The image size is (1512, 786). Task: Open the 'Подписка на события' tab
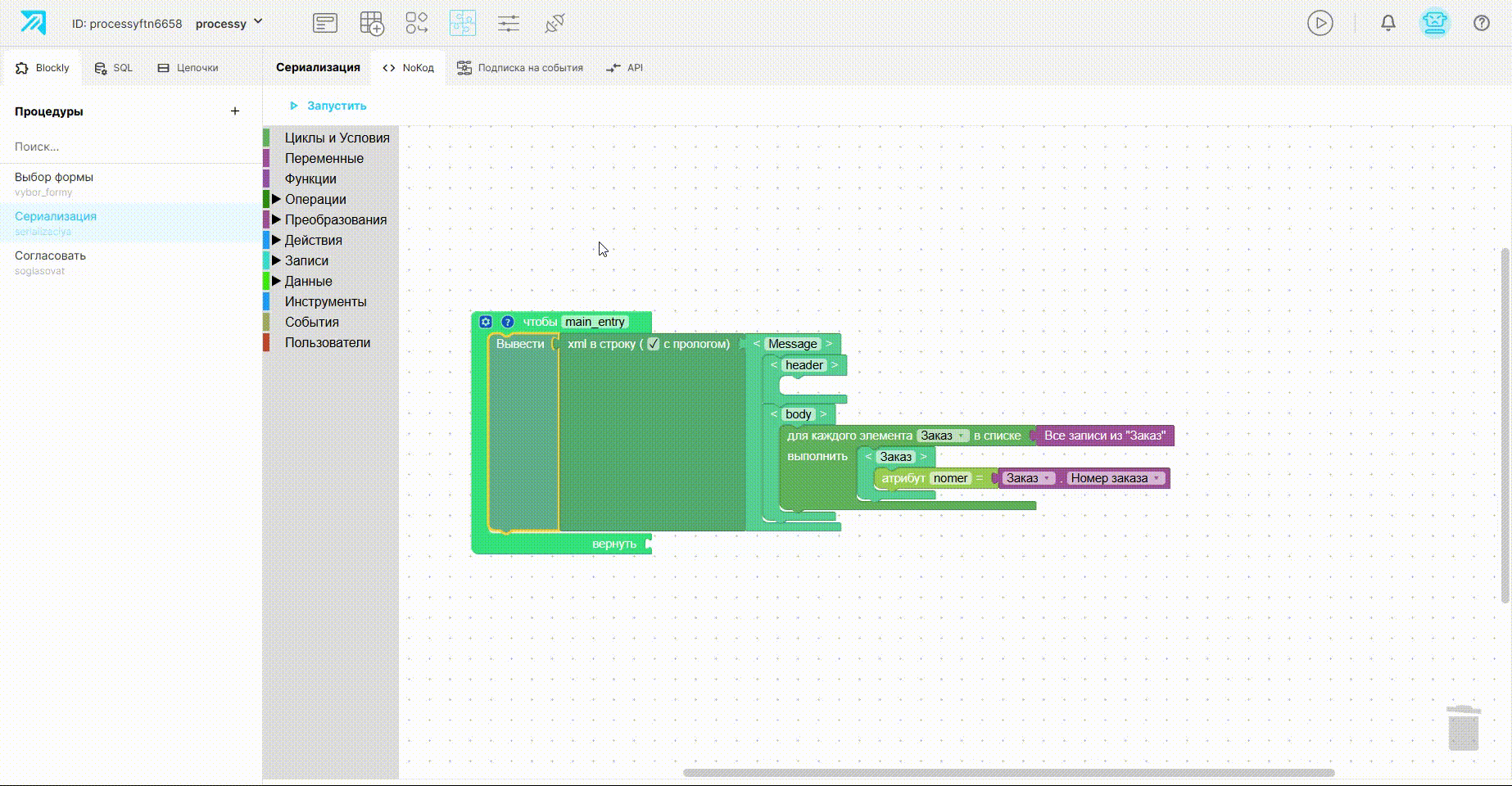[x=520, y=68]
